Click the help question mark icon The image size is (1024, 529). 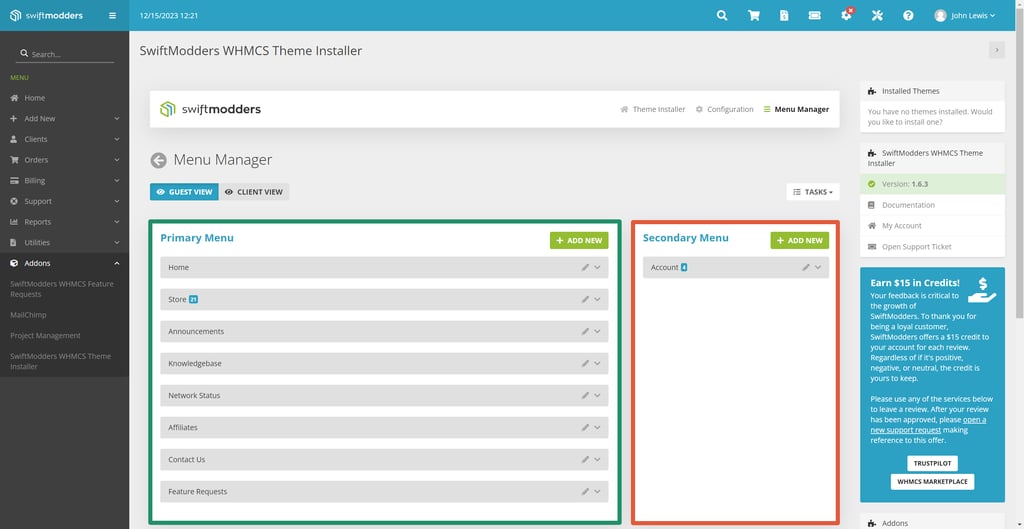coord(908,16)
